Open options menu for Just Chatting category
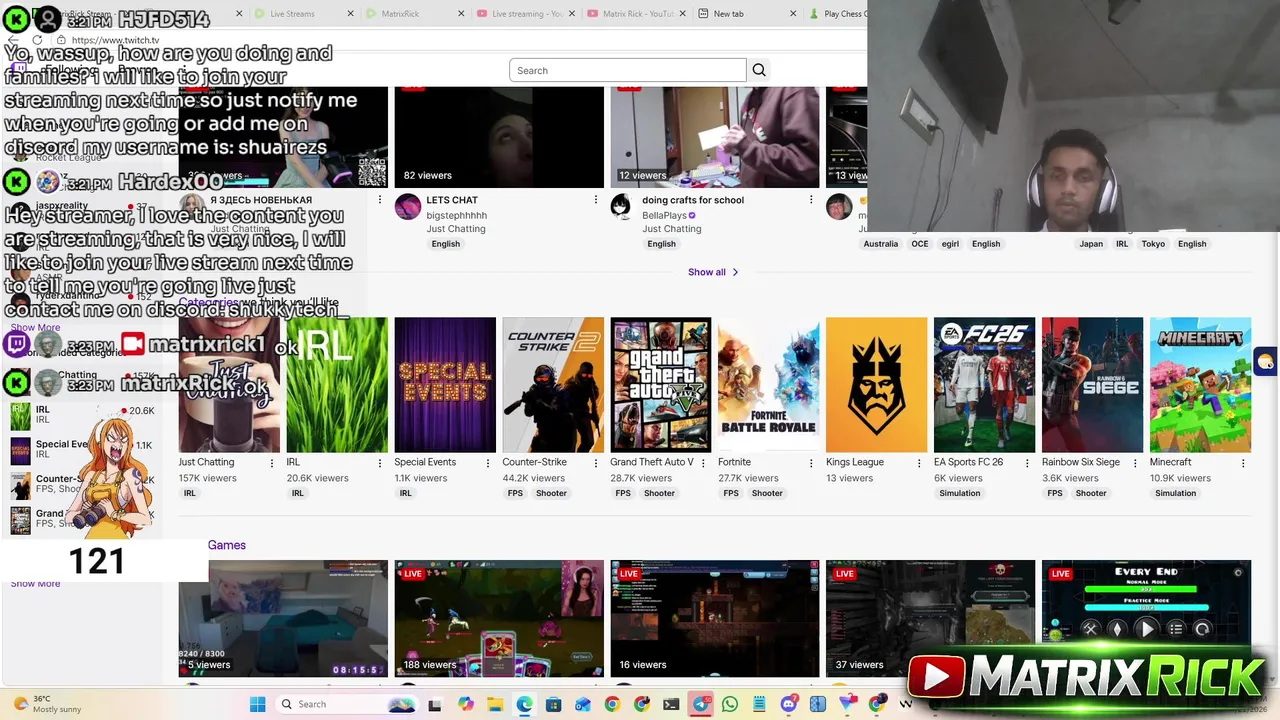 [272, 463]
